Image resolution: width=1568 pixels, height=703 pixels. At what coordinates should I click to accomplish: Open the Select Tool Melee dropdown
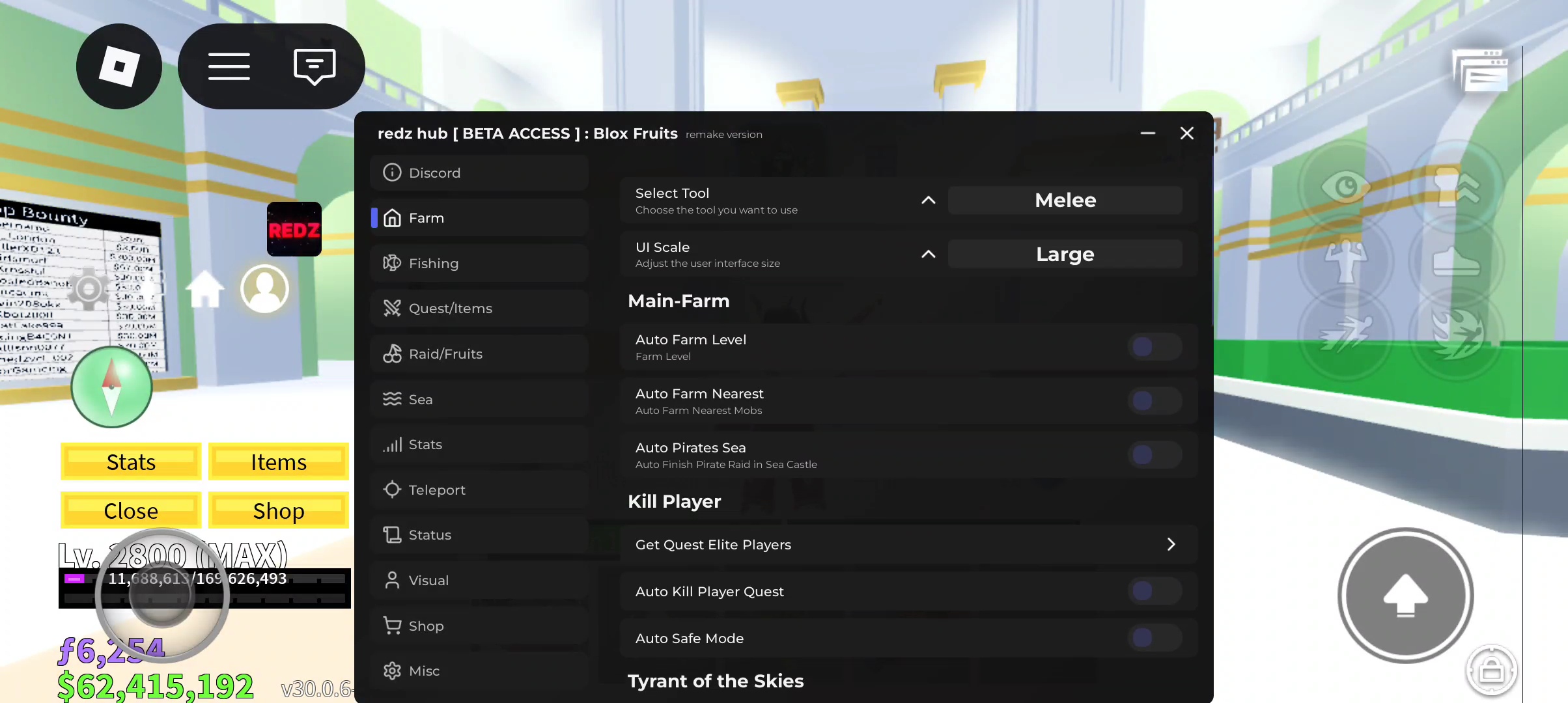click(x=1065, y=200)
